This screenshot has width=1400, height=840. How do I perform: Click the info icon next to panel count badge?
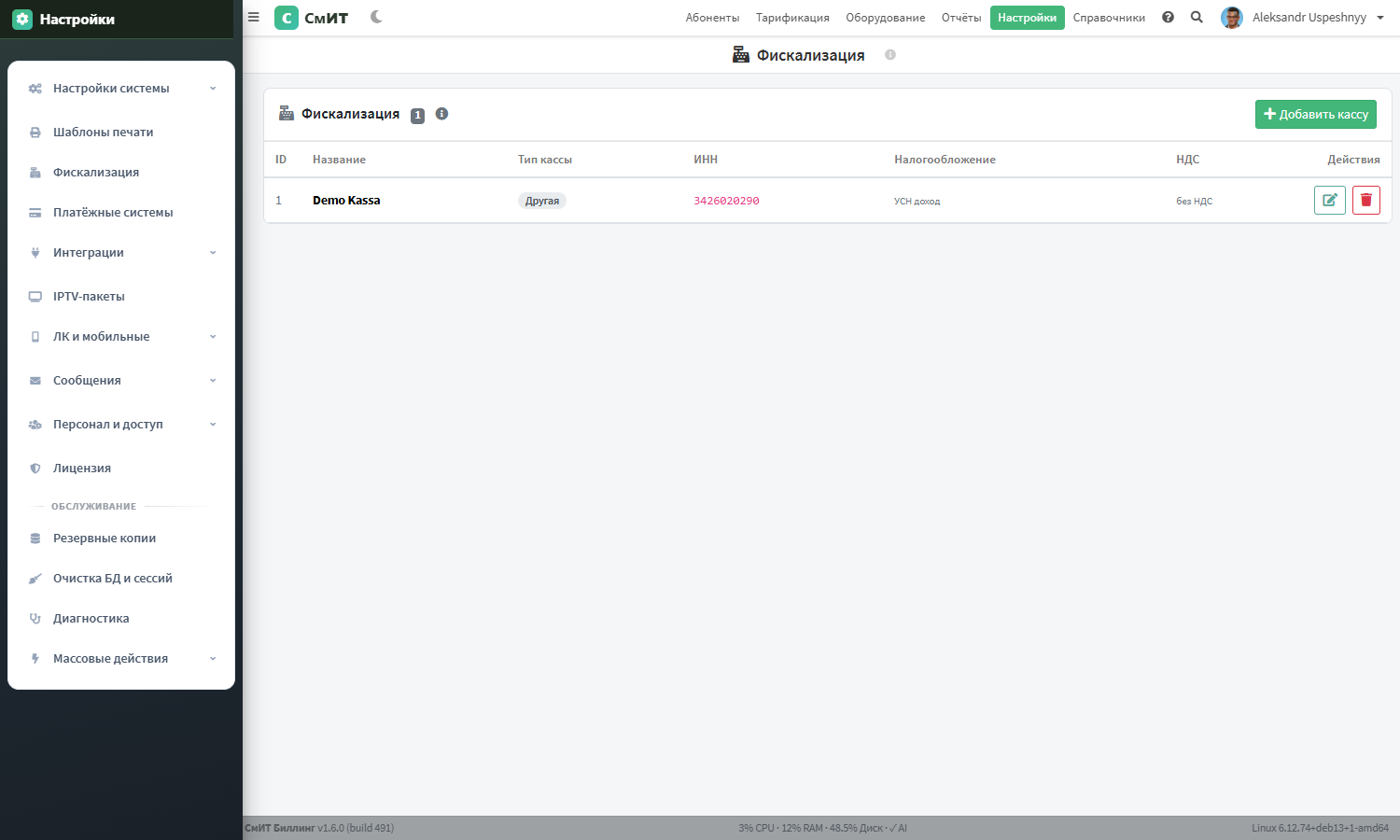click(441, 114)
